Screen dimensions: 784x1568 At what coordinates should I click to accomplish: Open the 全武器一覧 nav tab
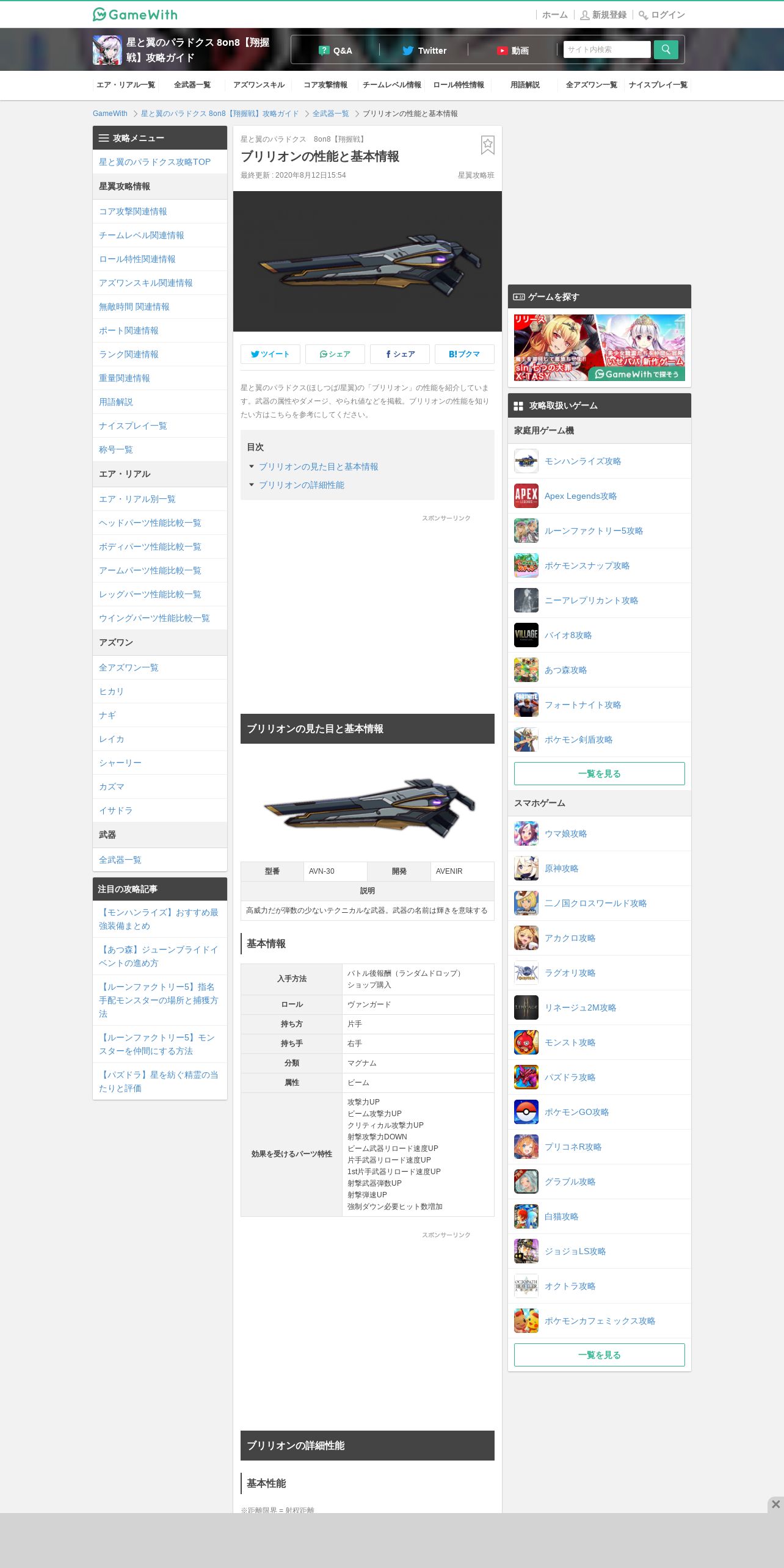point(192,85)
